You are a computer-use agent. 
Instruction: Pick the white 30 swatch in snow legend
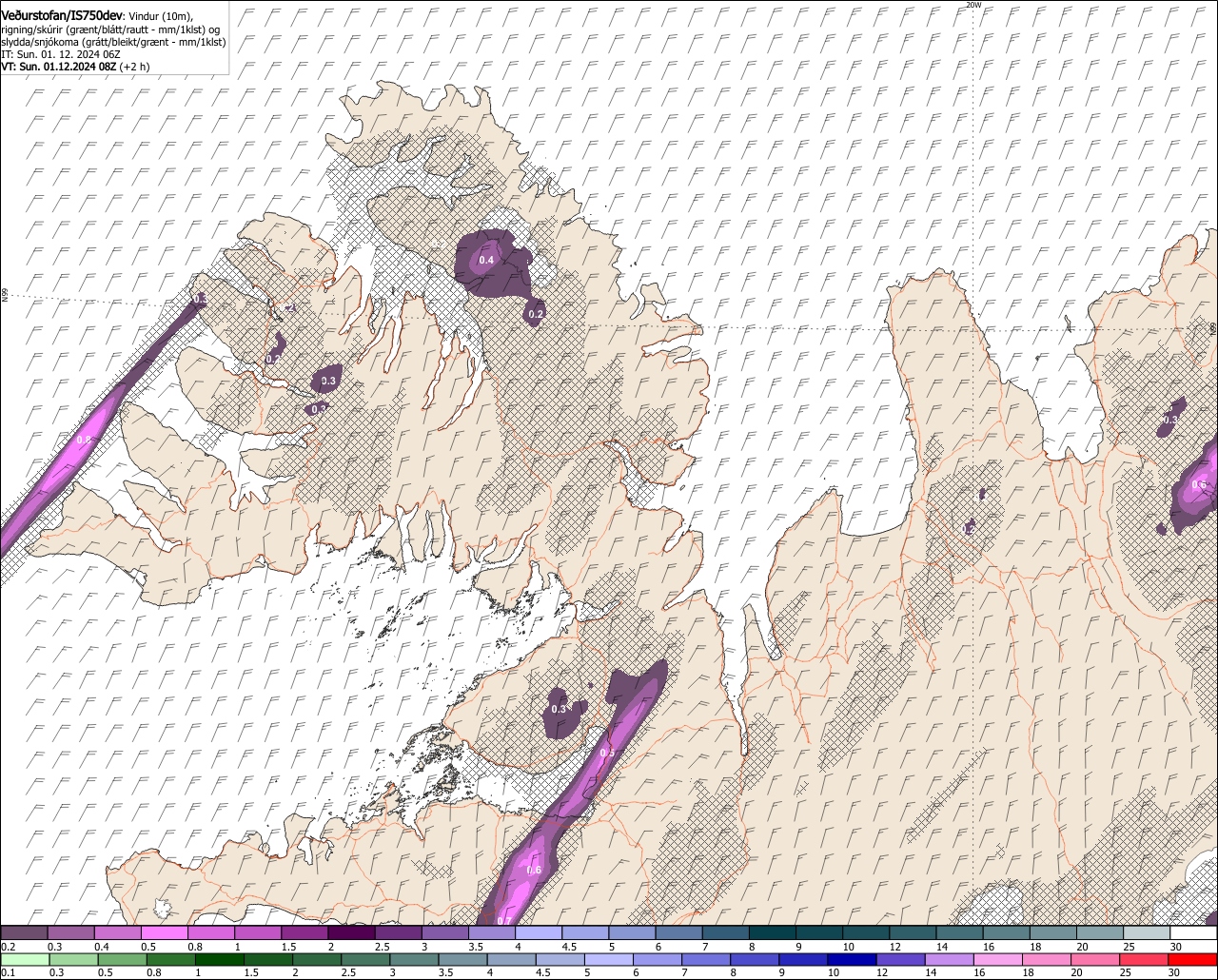[x=1193, y=933]
